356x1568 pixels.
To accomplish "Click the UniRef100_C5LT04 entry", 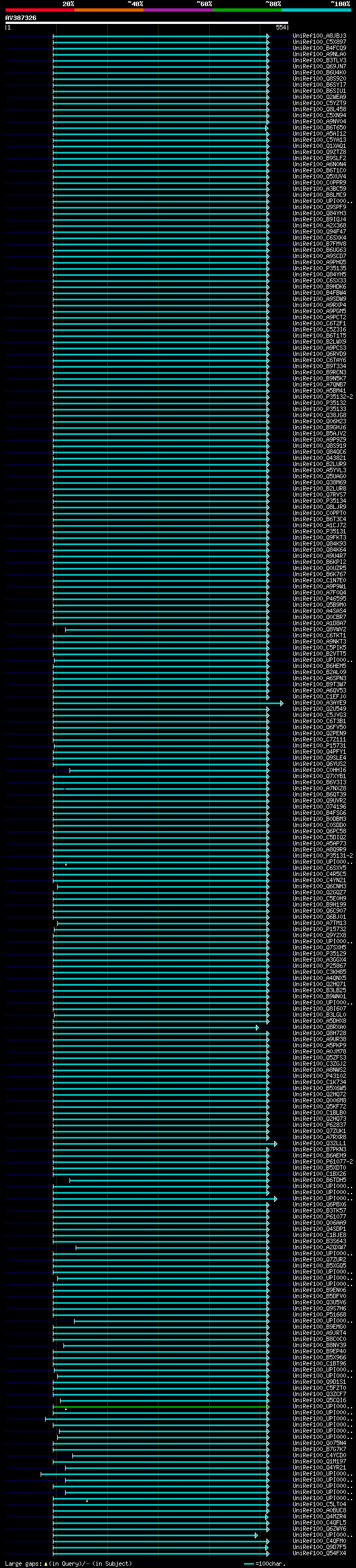I will (x=319, y=1505).
